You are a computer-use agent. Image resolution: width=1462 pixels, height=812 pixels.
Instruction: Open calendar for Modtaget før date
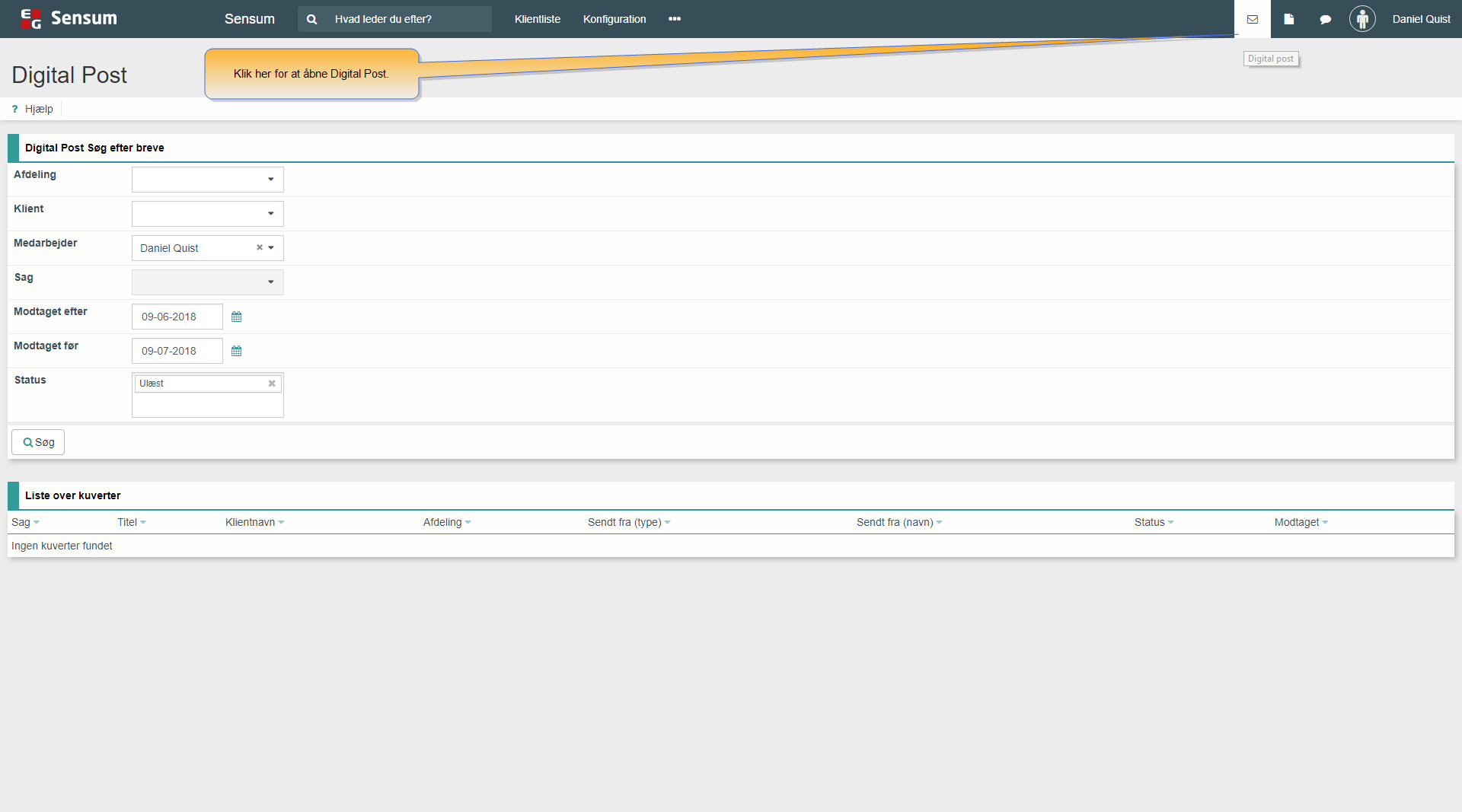[236, 351]
